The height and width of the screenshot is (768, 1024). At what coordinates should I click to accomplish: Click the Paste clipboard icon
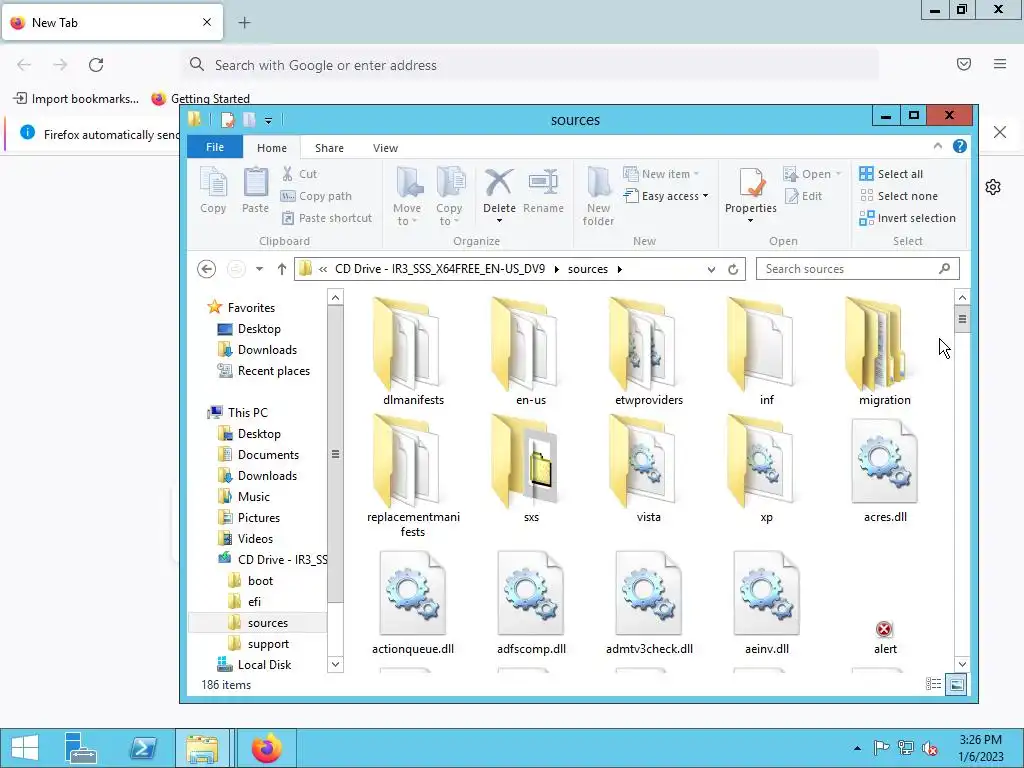pos(255,189)
